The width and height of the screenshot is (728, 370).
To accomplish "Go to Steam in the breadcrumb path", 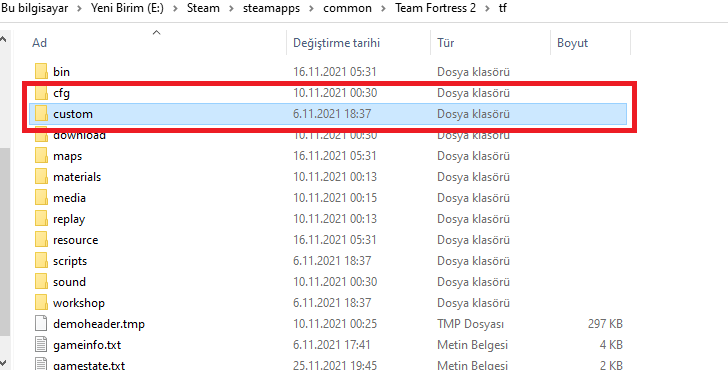I will click(x=203, y=8).
